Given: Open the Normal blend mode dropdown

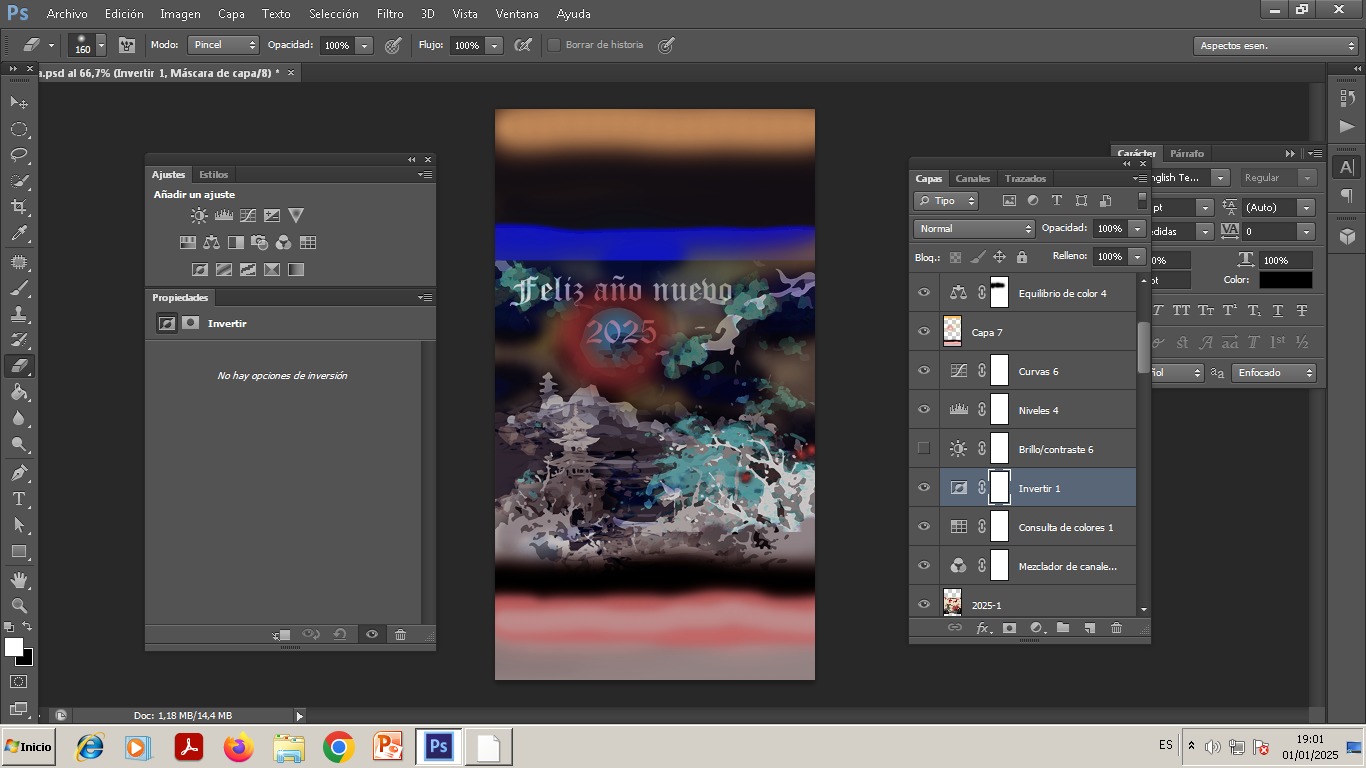Looking at the screenshot, I should 974,229.
